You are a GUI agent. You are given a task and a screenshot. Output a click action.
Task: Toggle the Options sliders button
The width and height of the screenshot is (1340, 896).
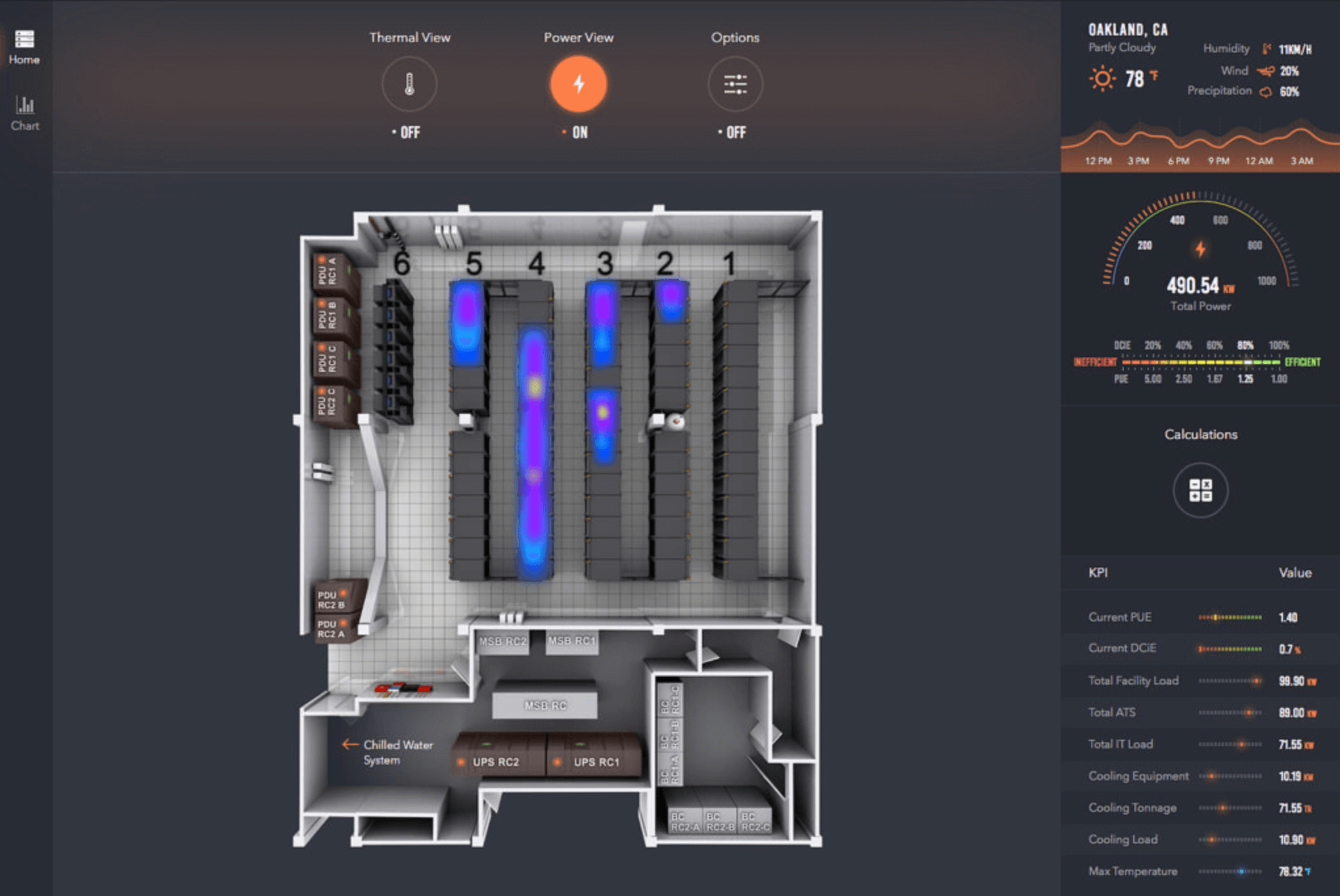point(735,84)
